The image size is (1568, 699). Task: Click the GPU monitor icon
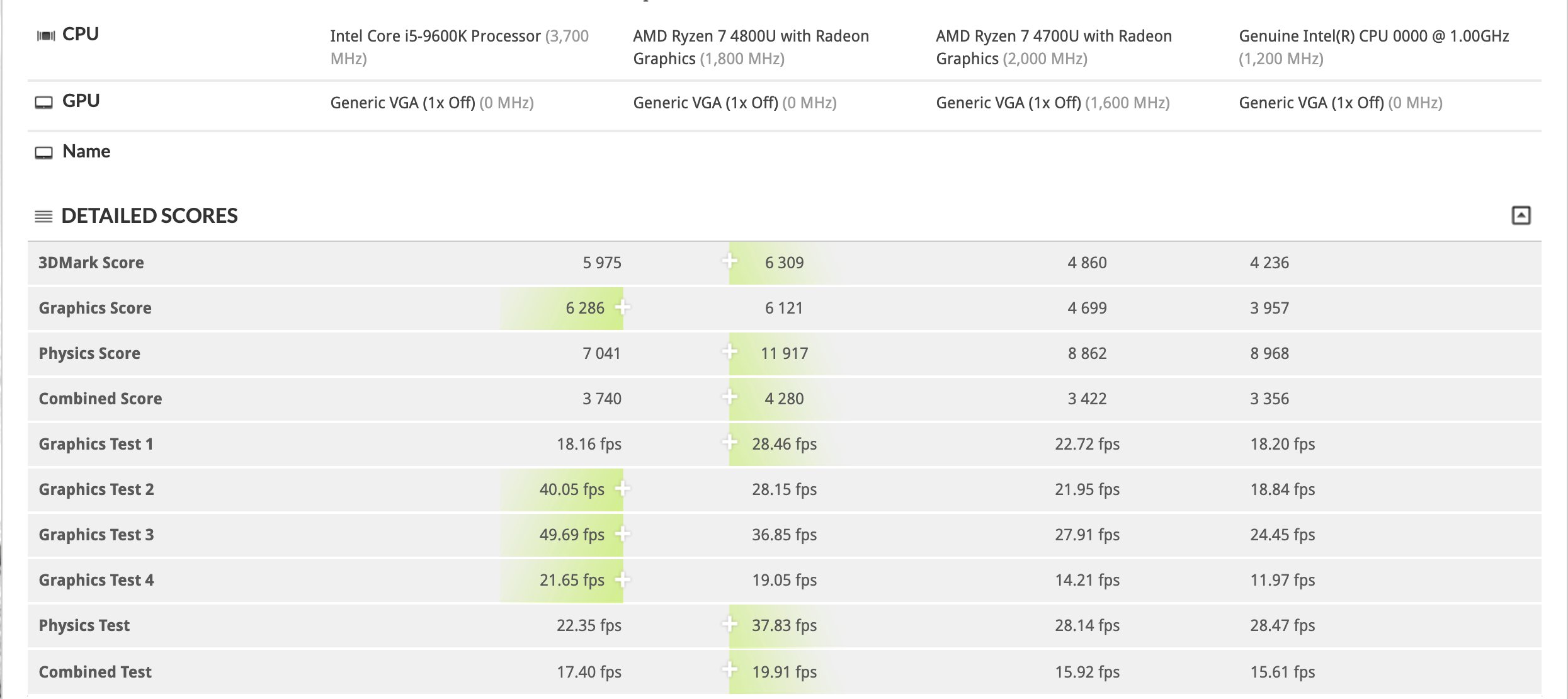43,103
